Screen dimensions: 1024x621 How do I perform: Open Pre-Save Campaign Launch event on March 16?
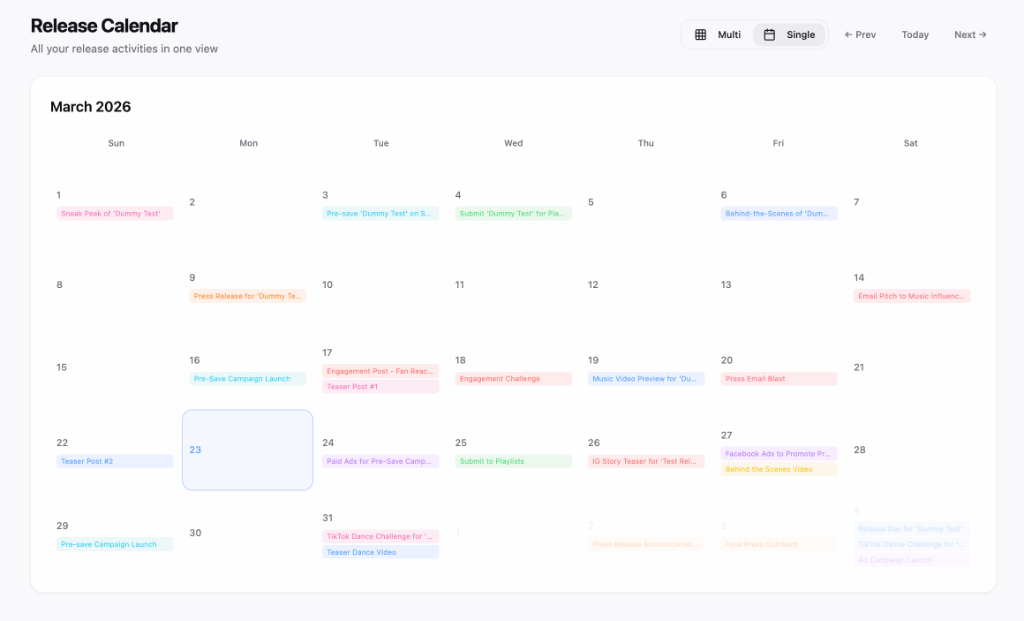click(248, 379)
